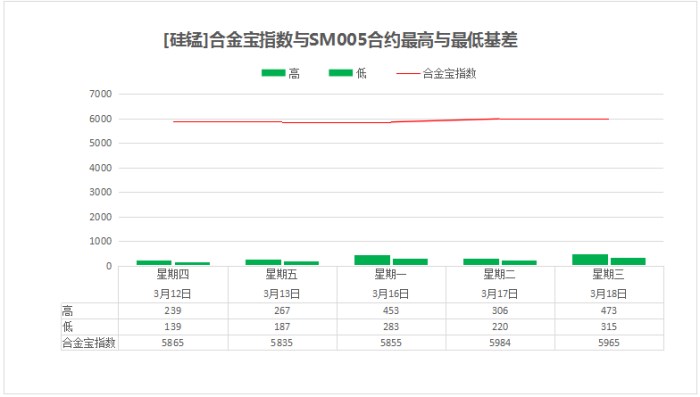Select the green 低 legend swatch

[341, 73]
